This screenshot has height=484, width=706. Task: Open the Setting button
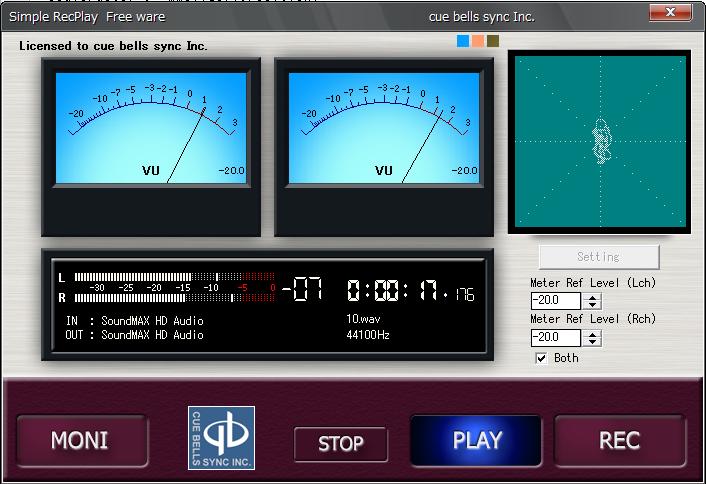pyautogui.click(x=598, y=257)
